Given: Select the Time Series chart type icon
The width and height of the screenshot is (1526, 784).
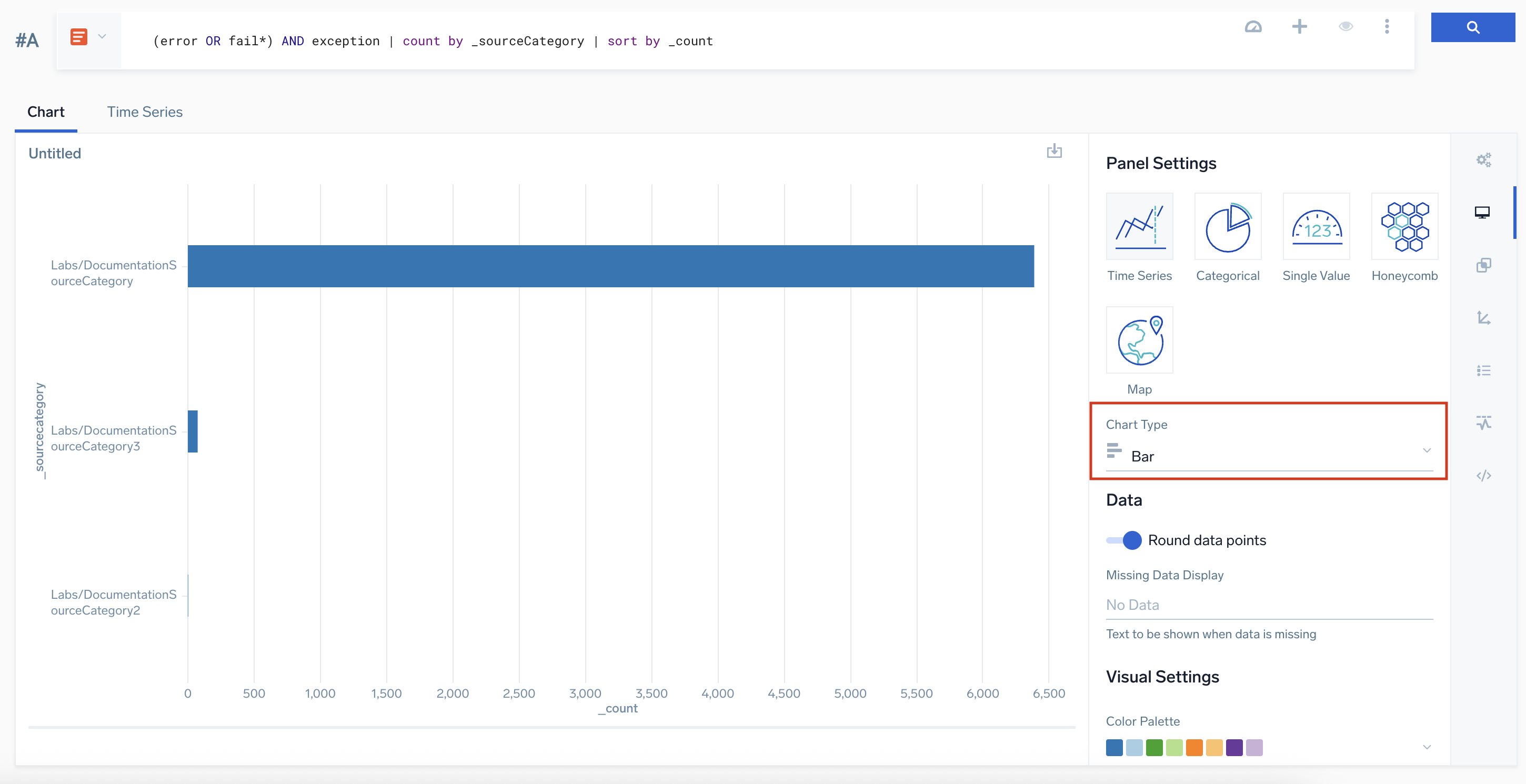Looking at the screenshot, I should [x=1139, y=226].
